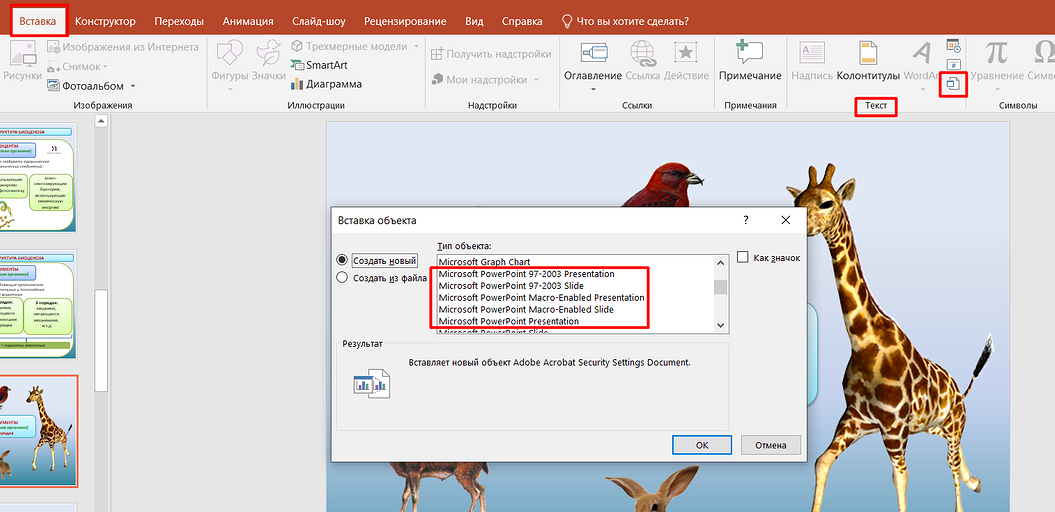Screen dimensions: 1055x512
Task: Click the Отмена button
Action: (x=770, y=445)
